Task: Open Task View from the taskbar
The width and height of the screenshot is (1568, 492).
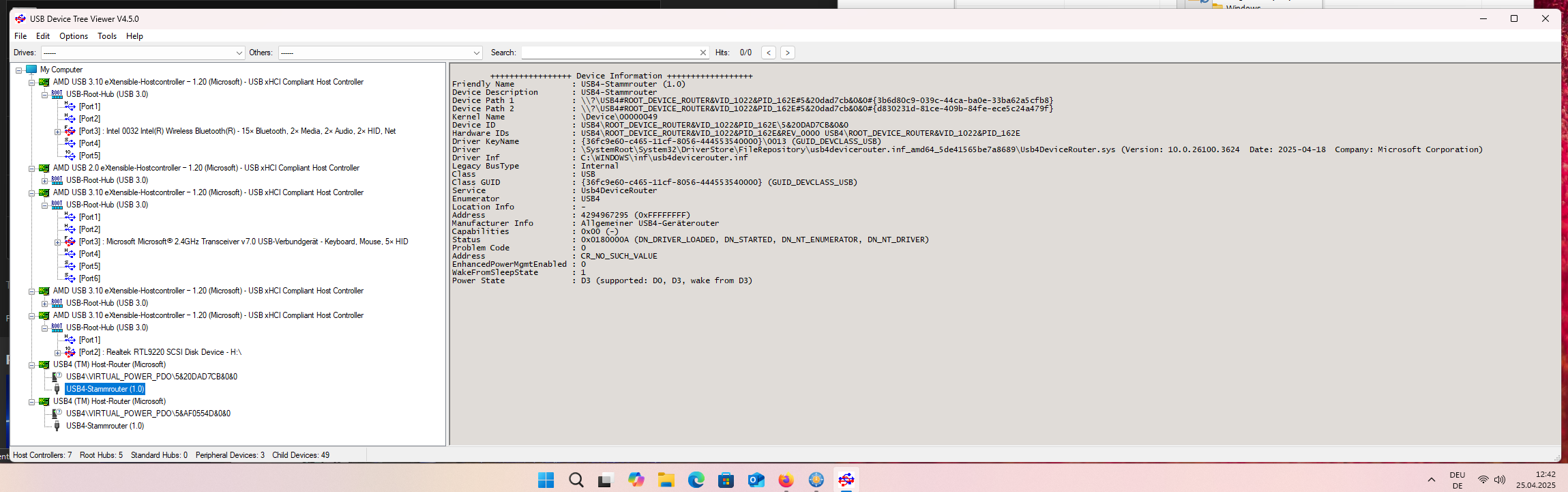Action: (x=606, y=480)
